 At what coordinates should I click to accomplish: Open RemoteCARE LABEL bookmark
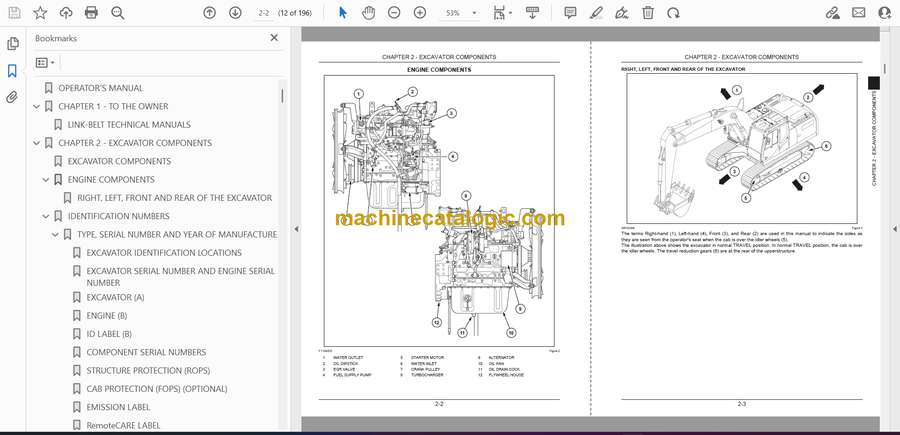click(123, 425)
